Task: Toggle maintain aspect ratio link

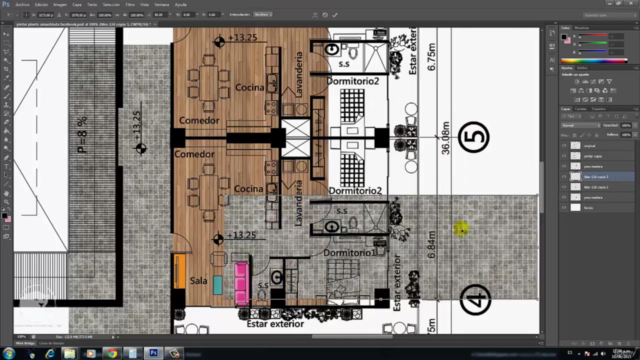Action: 118,15
